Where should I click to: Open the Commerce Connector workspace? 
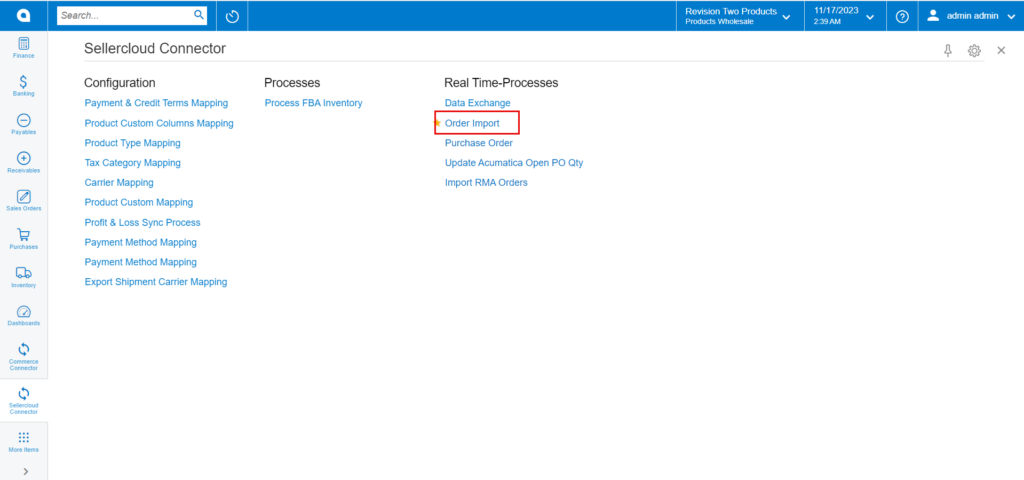tap(24, 357)
